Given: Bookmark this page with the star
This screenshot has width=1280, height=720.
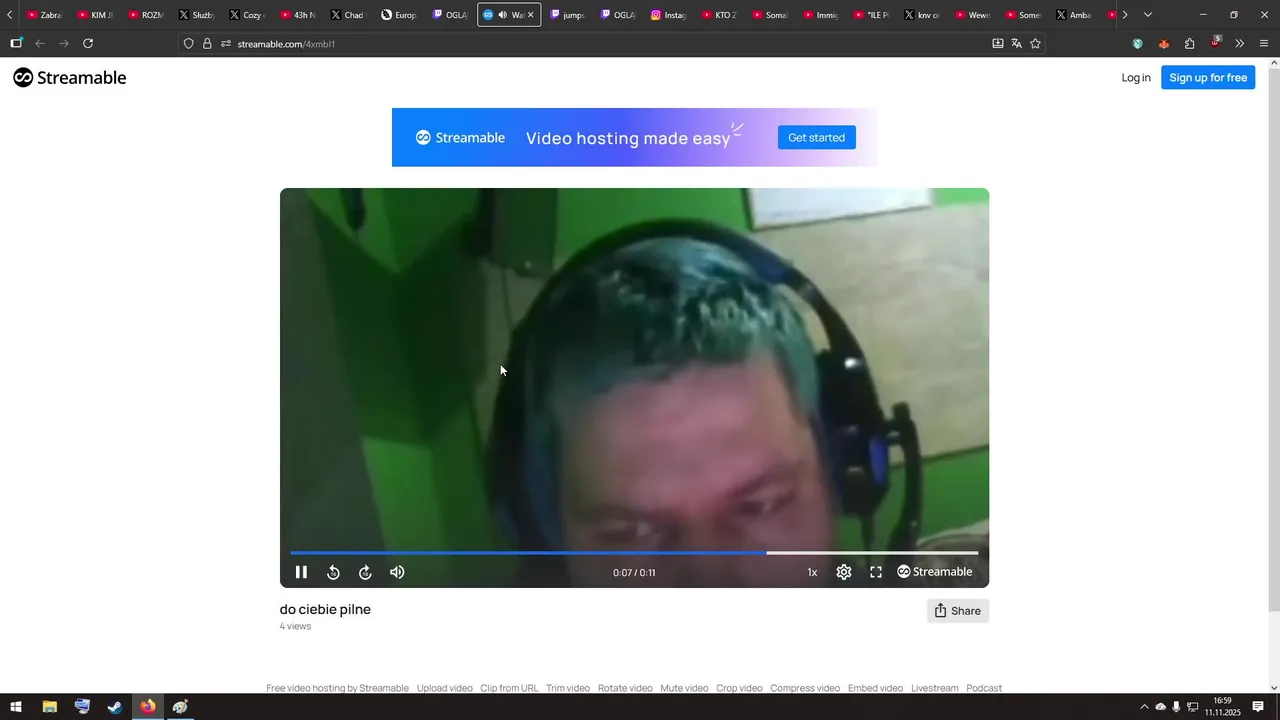Looking at the screenshot, I should pyautogui.click(x=1035, y=44).
